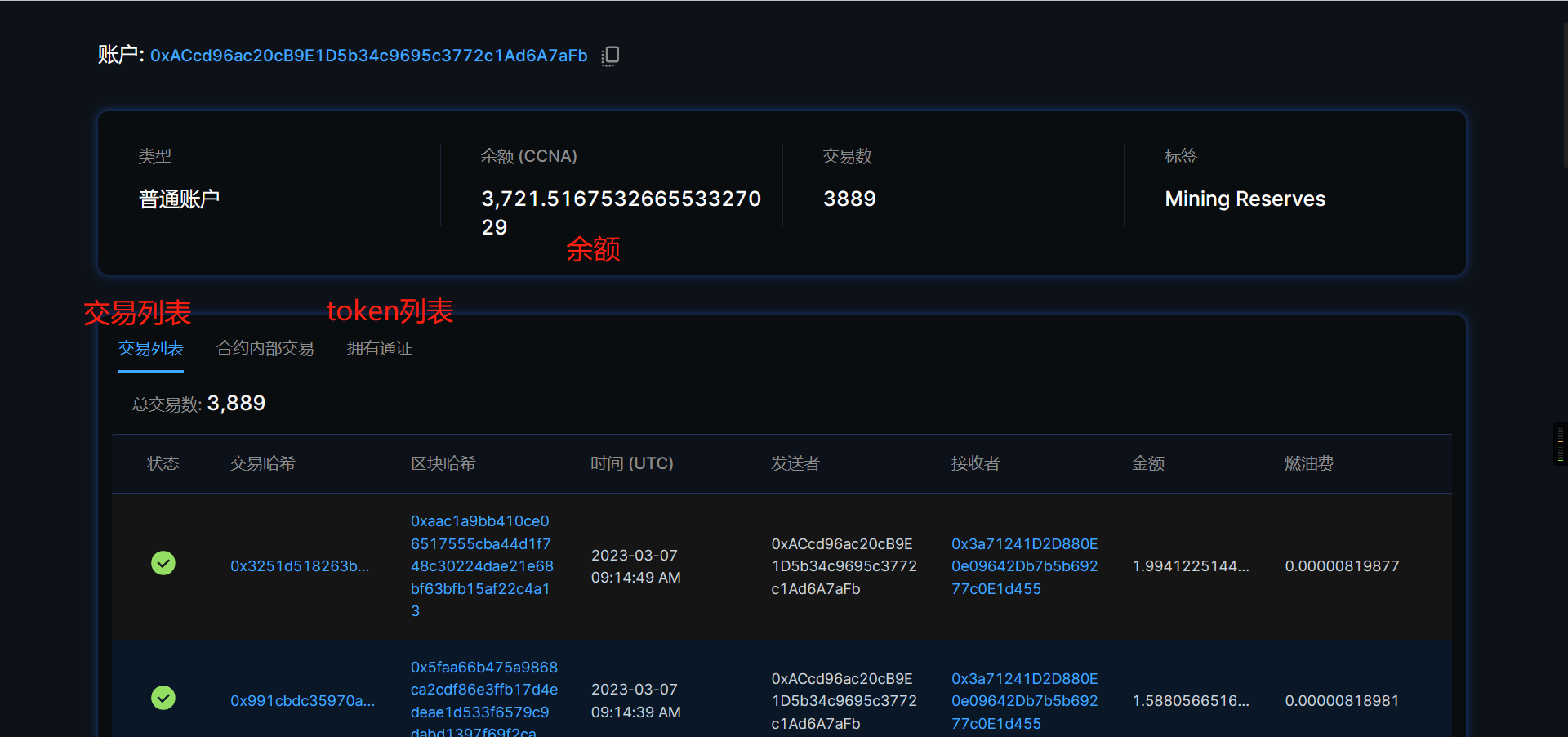Select the 拥有通证 tab
Image resolution: width=1568 pixels, height=737 pixels.
(x=380, y=349)
